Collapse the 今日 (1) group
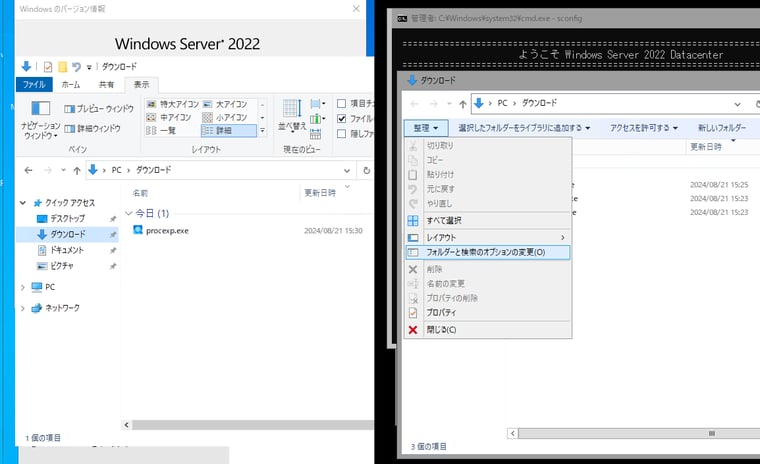 click(x=128, y=213)
